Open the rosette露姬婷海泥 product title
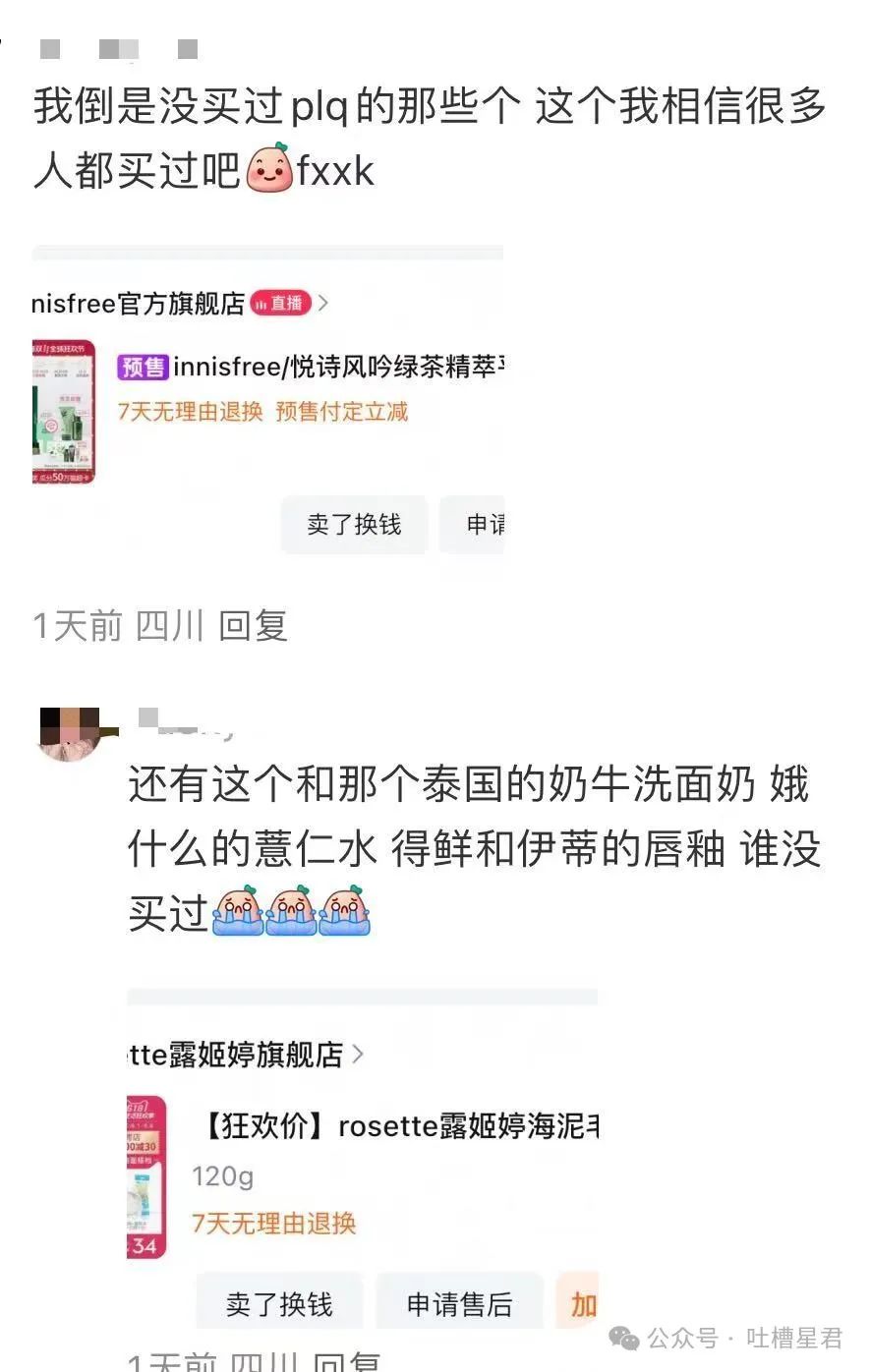 pyautogui.click(x=399, y=1125)
